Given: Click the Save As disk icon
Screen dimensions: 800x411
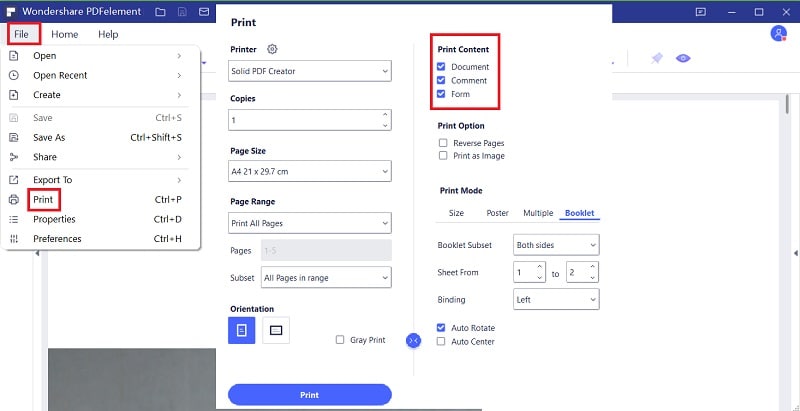Looking at the screenshot, I should [x=14, y=138].
